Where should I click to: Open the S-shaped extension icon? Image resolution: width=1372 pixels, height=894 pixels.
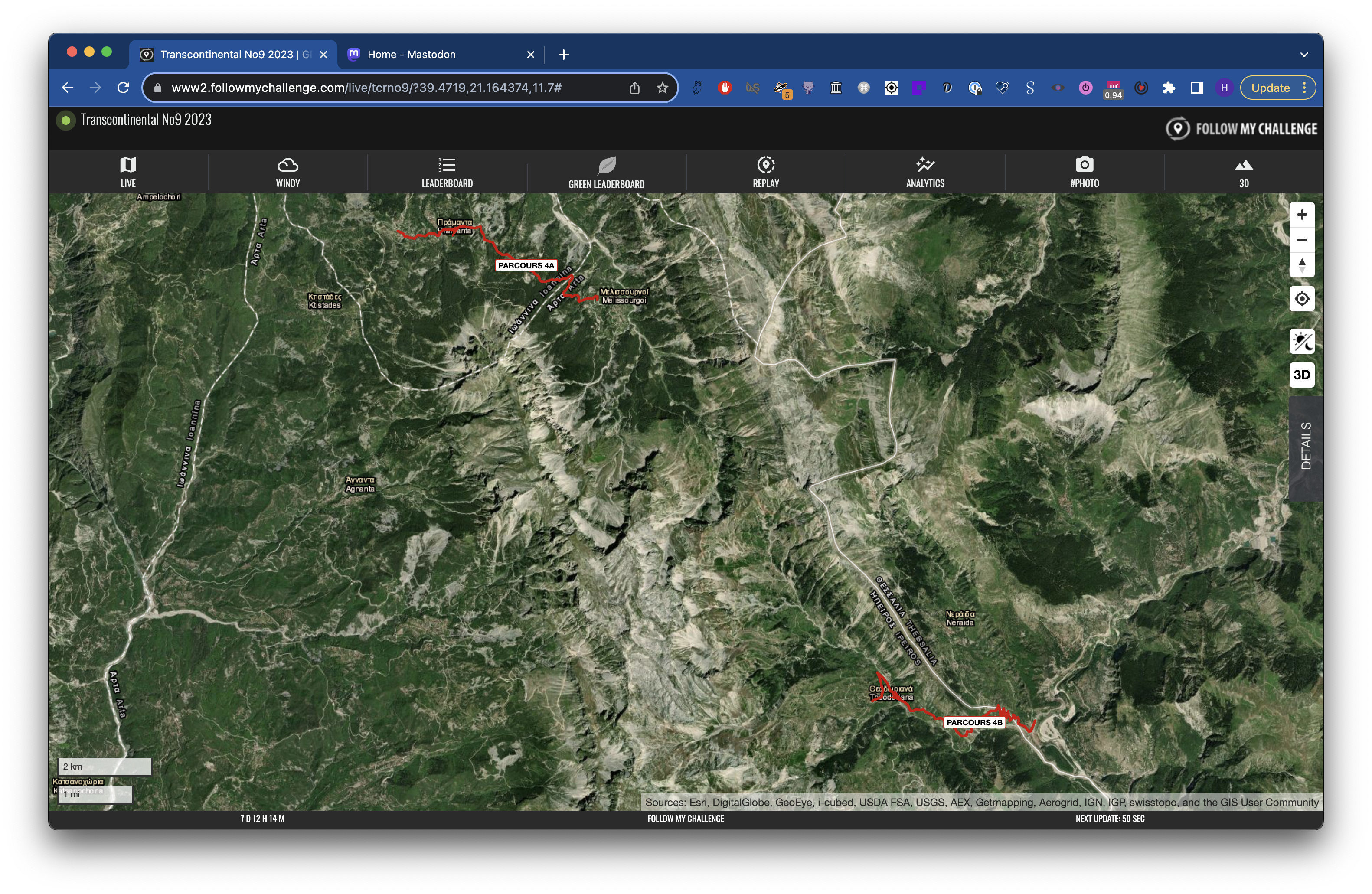pyautogui.click(x=1030, y=88)
